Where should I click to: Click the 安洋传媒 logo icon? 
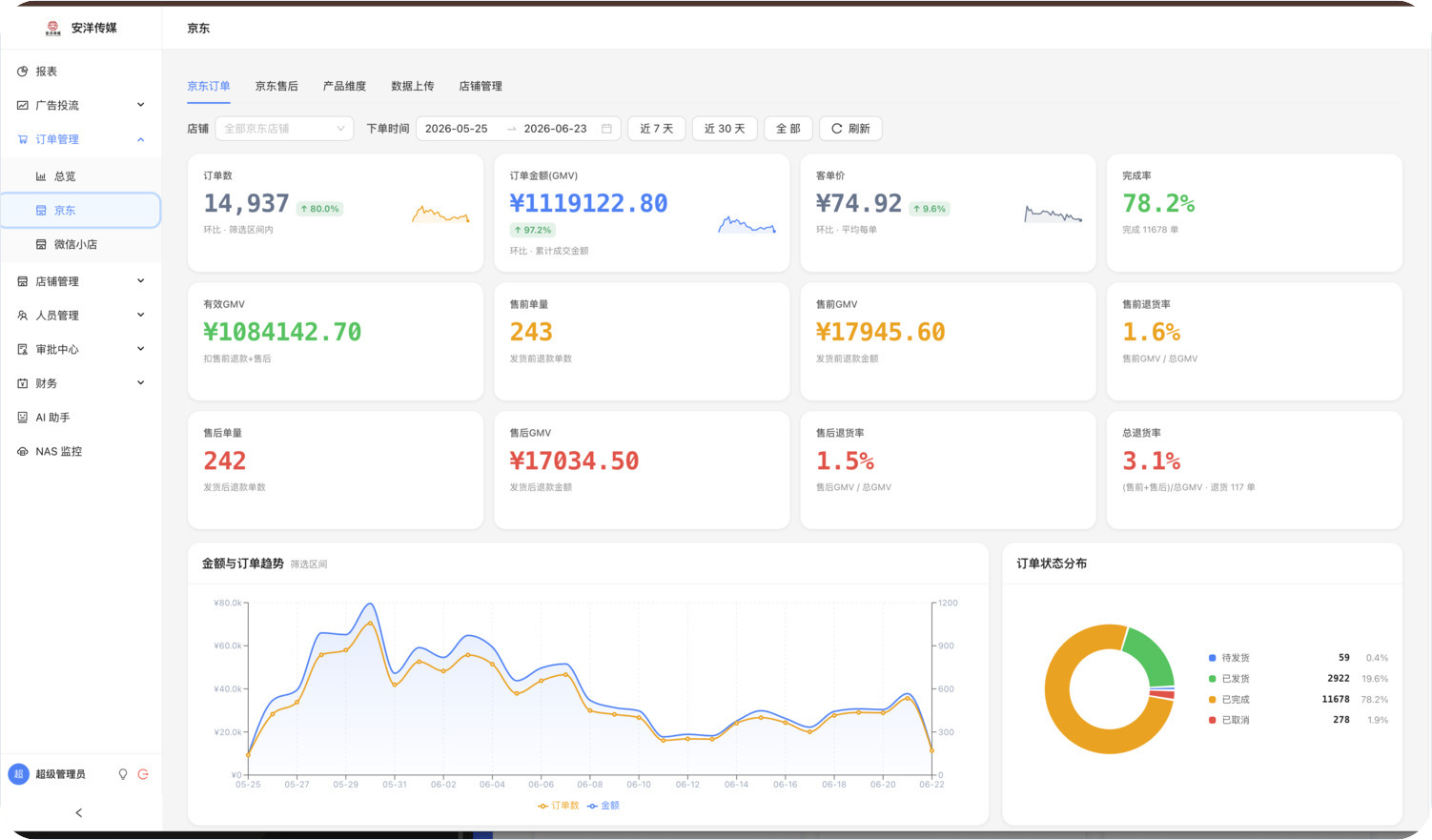(x=52, y=28)
